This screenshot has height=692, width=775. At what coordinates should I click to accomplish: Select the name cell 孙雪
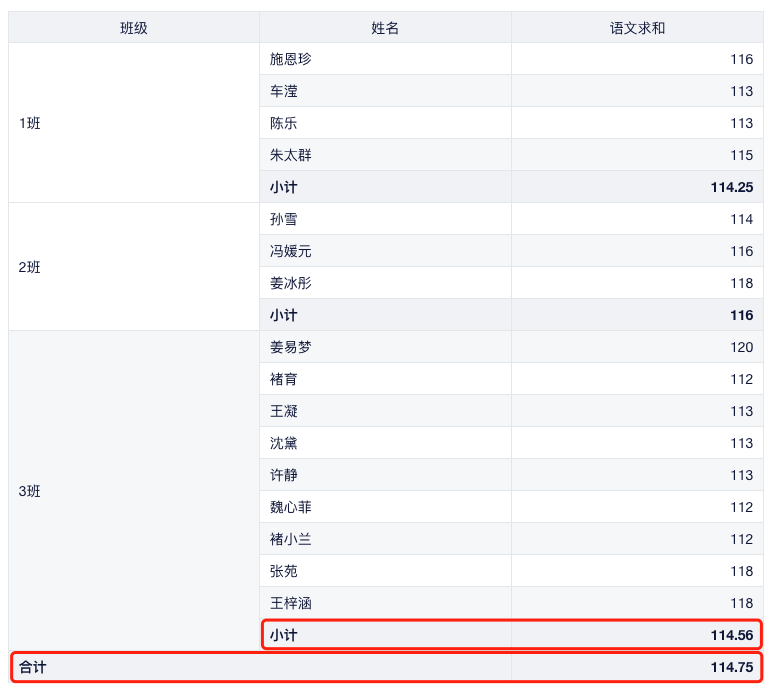284,219
